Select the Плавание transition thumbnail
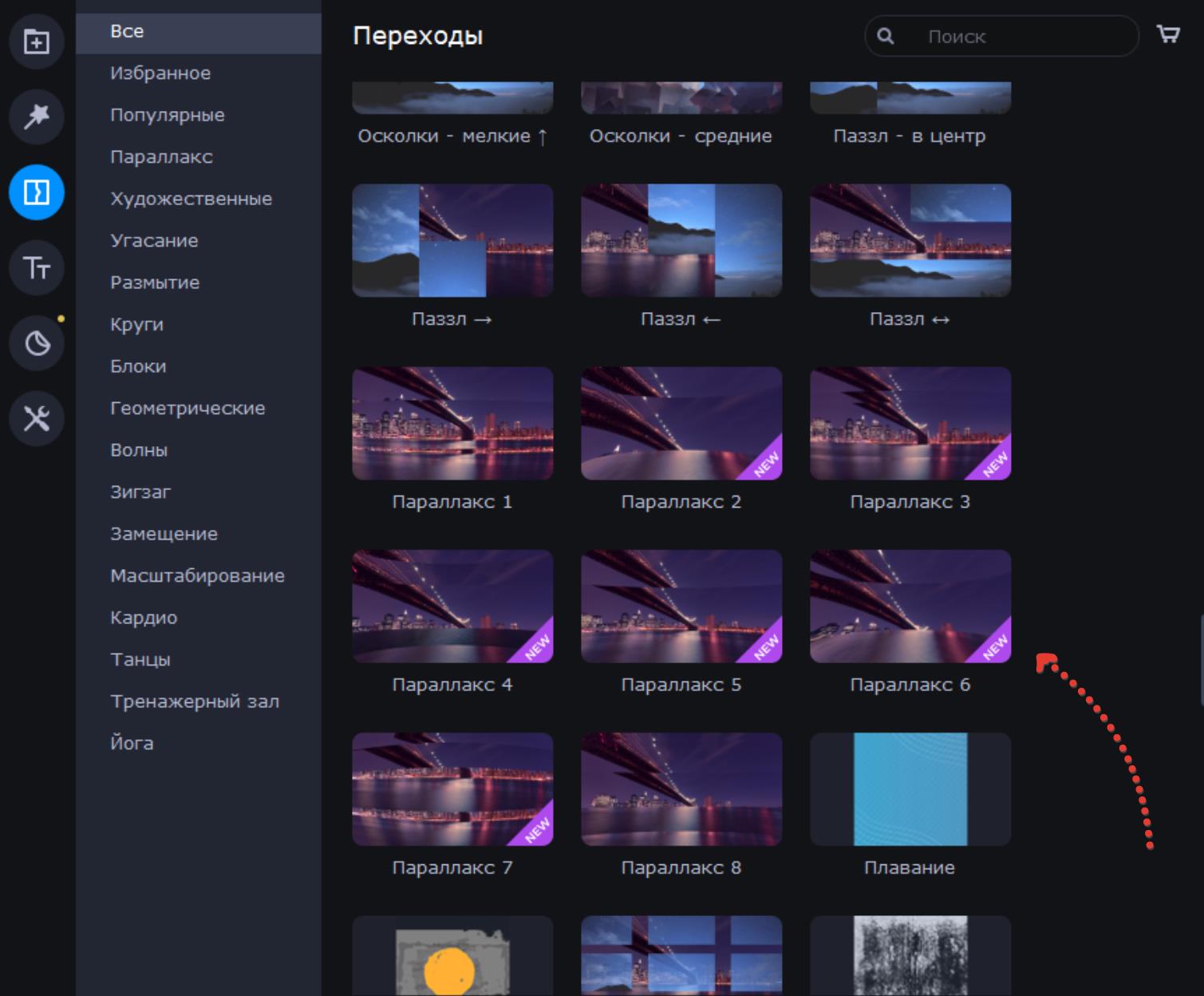 [x=910, y=789]
